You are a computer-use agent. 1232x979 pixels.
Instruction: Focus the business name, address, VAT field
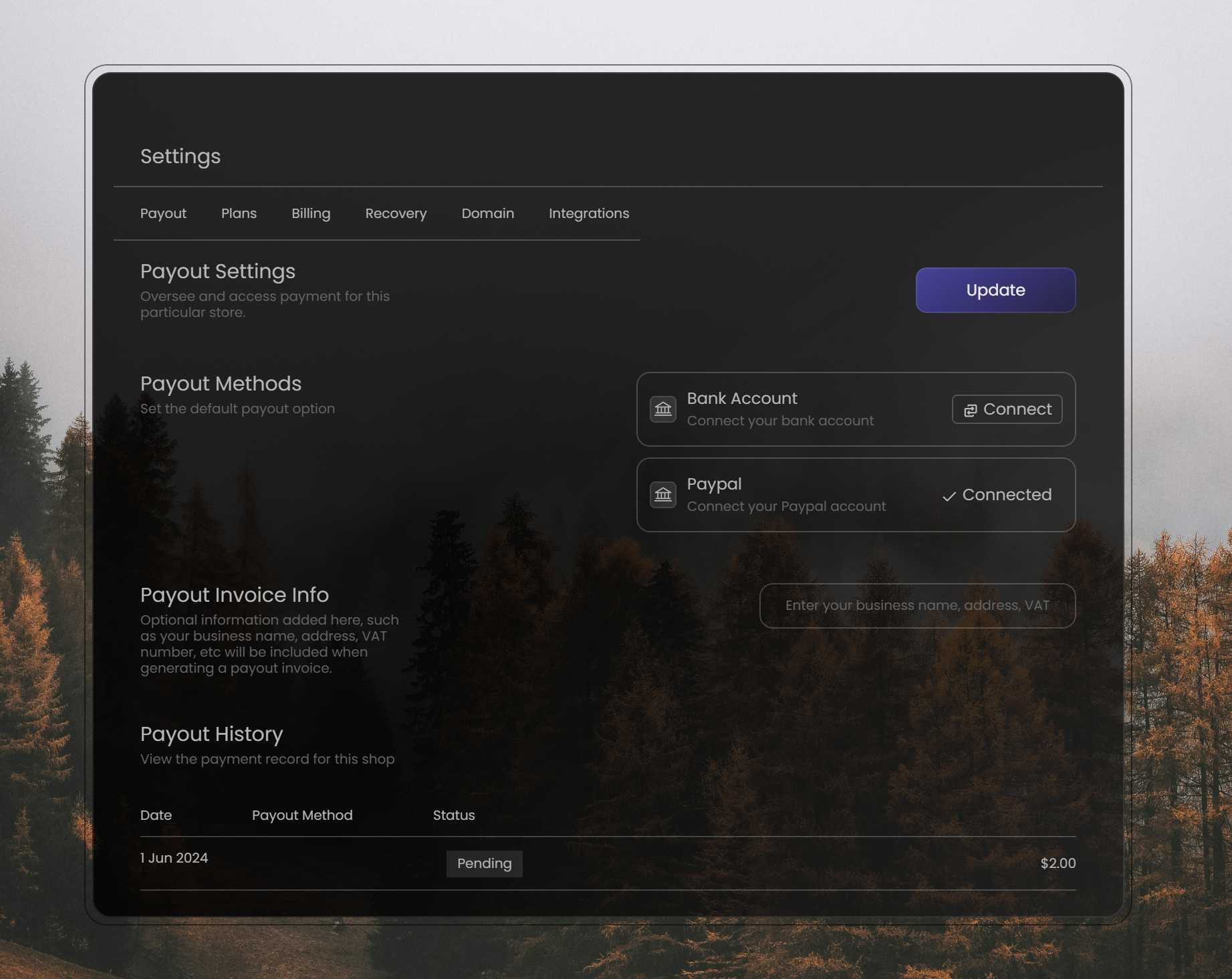point(917,606)
